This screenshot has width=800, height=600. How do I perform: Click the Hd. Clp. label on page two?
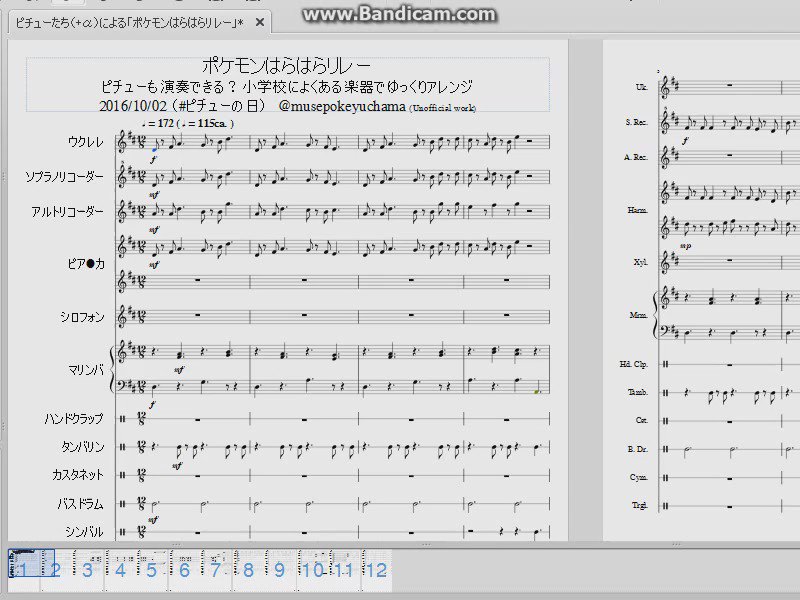click(x=634, y=364)
